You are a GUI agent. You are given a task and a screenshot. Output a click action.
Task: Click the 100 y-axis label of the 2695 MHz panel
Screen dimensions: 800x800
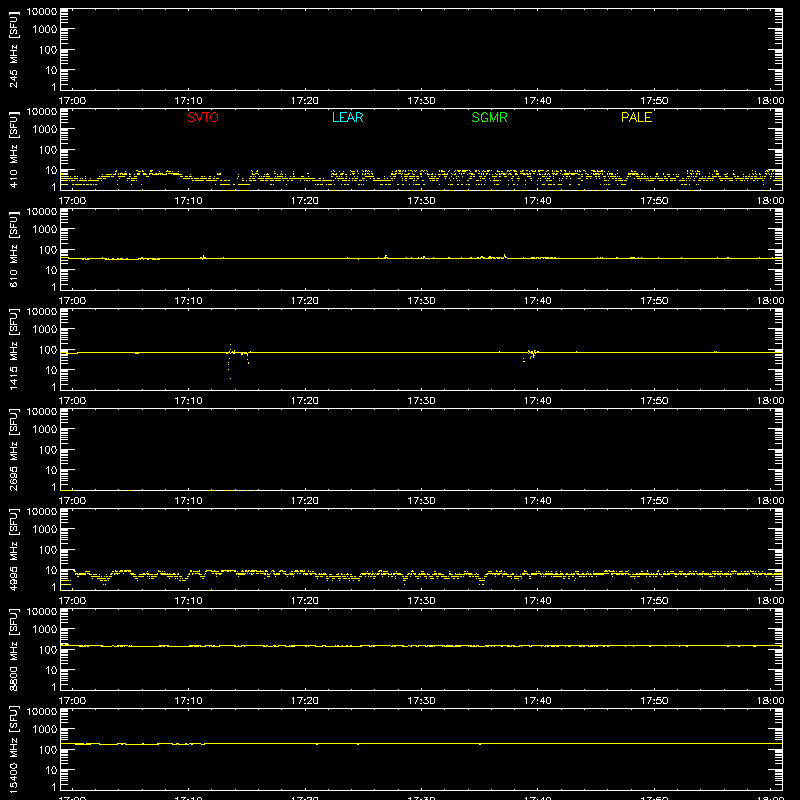pos(48,450)
